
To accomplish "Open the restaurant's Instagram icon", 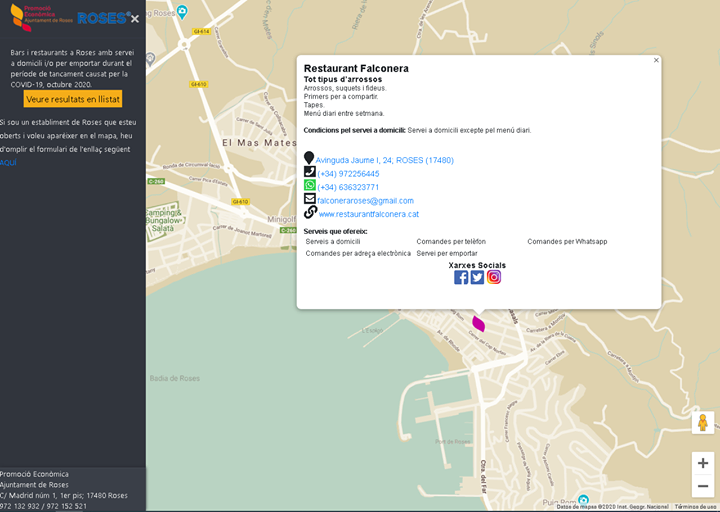I will click(x=494, y=277).
